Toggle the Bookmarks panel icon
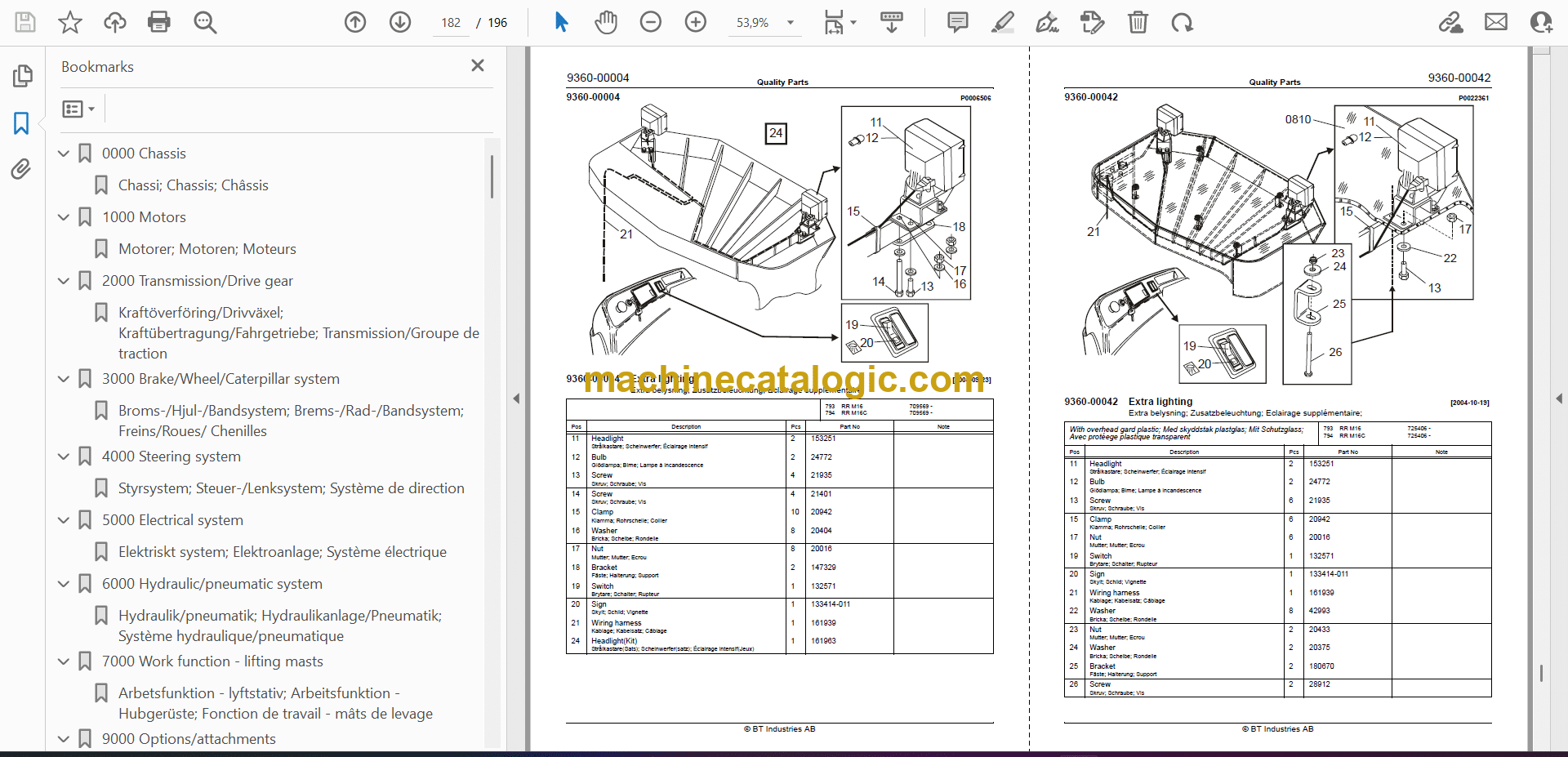This screenshot has width=1568, height=757. pyautogui.click(x=21, y=123)
